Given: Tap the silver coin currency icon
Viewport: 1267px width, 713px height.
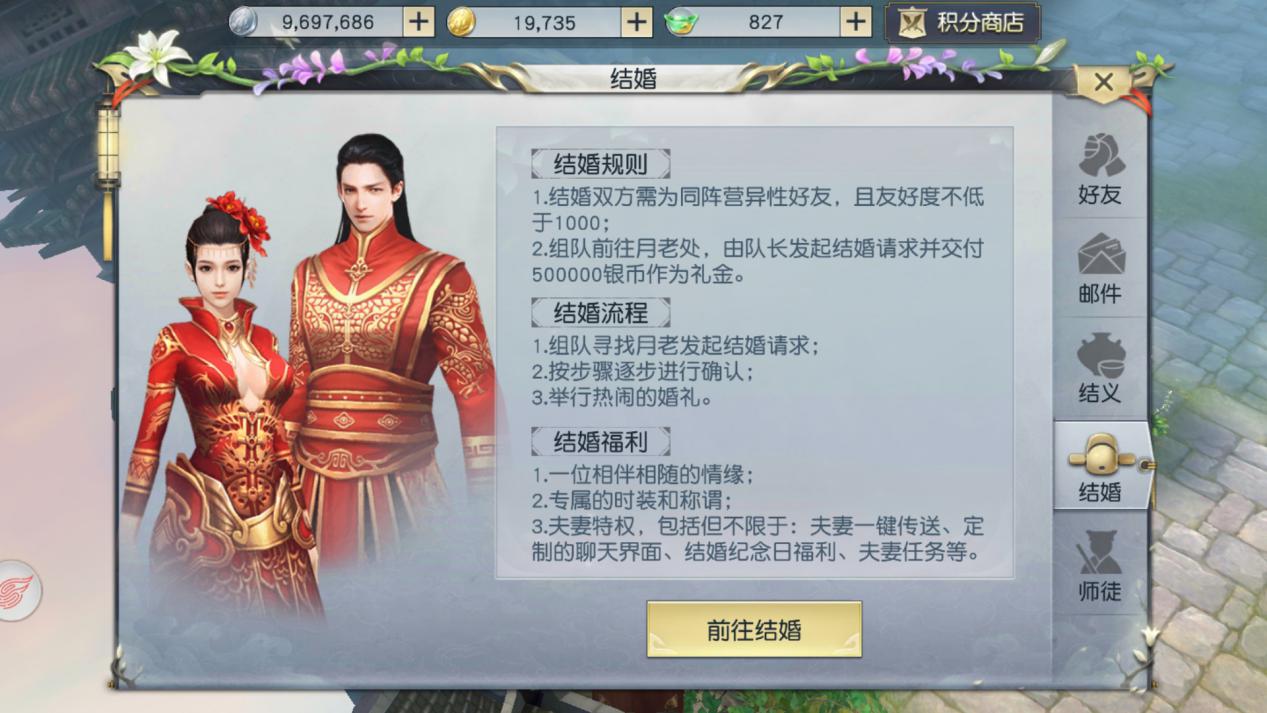Looking at the screenshot, I should (x=243, y=21).
